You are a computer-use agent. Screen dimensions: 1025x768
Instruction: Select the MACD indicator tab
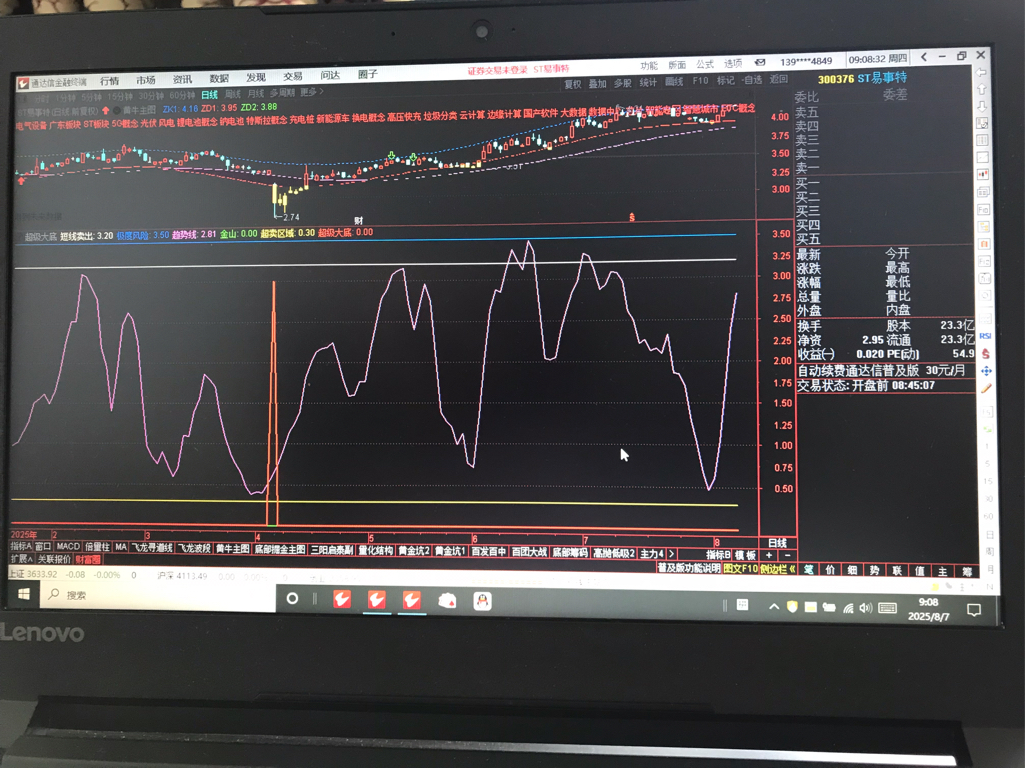click(68, 546)
